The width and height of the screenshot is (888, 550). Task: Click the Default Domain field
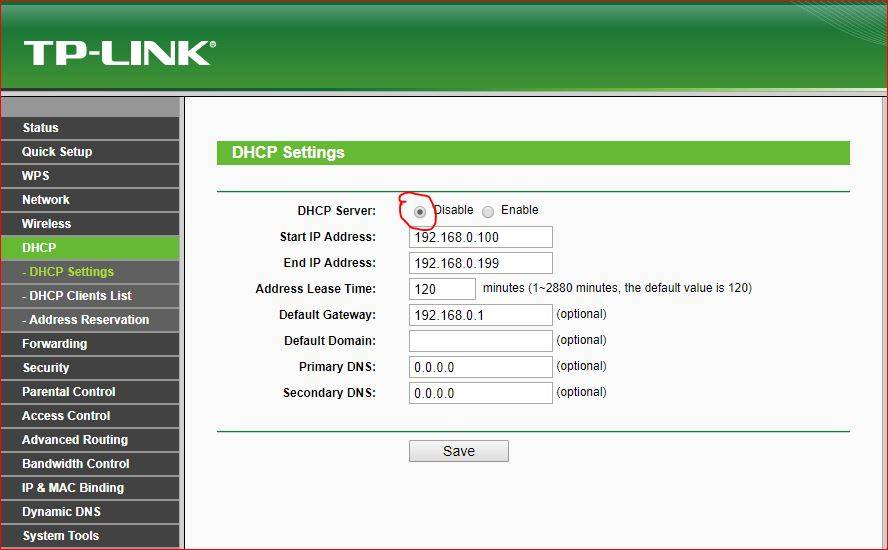(x=480, y=341)
